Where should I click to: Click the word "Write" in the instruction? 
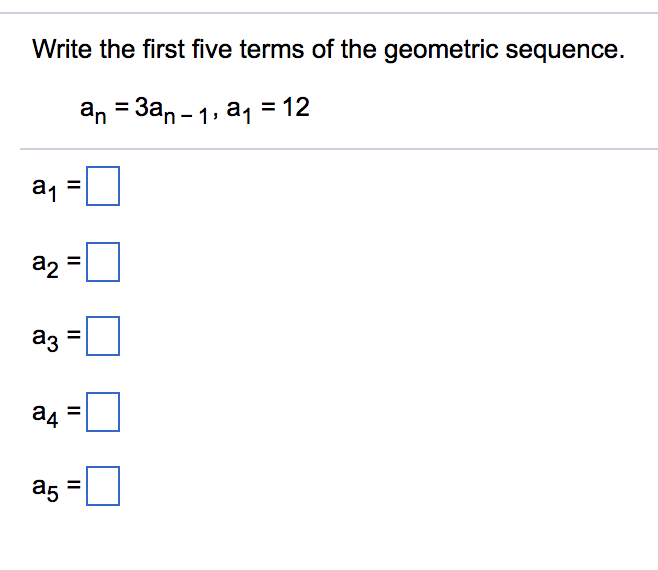click(x=62, y=49)
